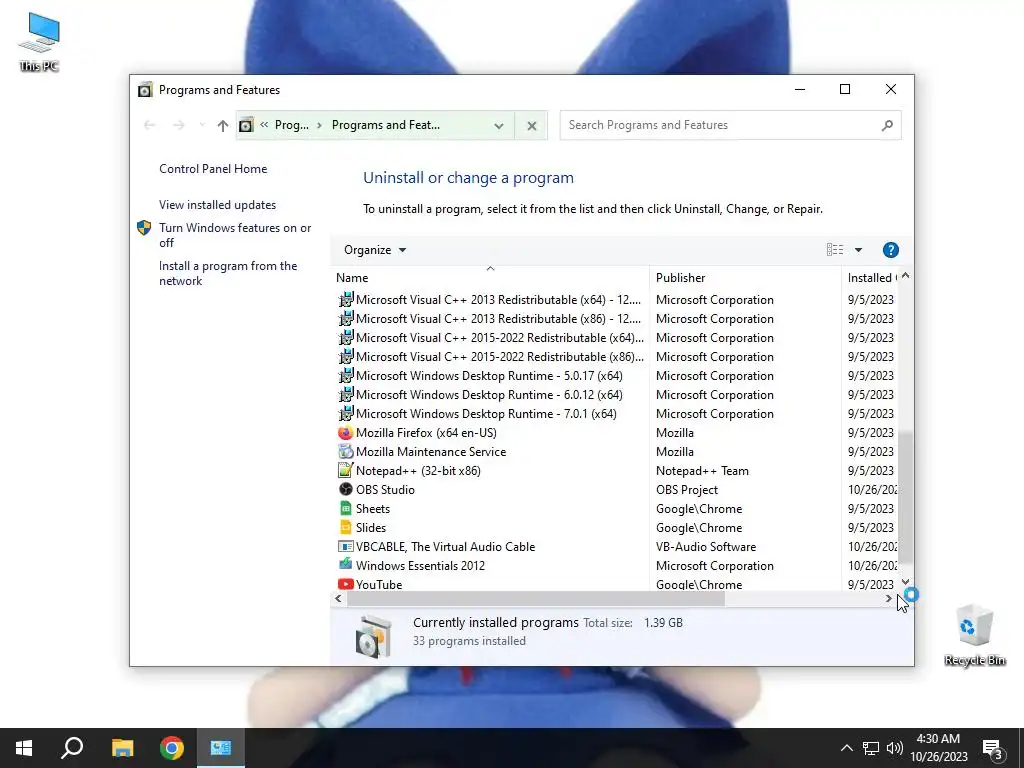
Task: Open the Windows Start menu
Action: point(24,748)
